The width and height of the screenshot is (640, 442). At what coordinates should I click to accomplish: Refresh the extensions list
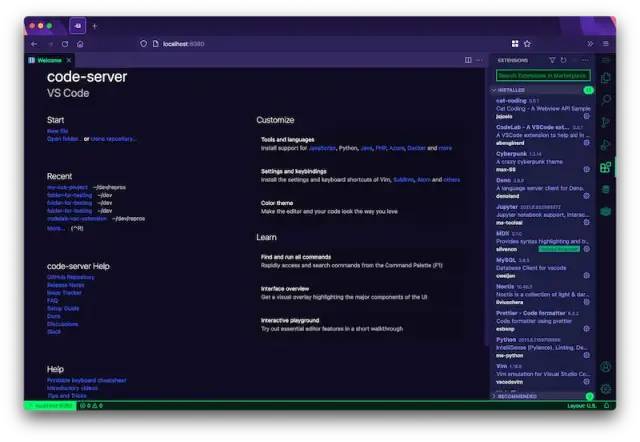point(563,60)
